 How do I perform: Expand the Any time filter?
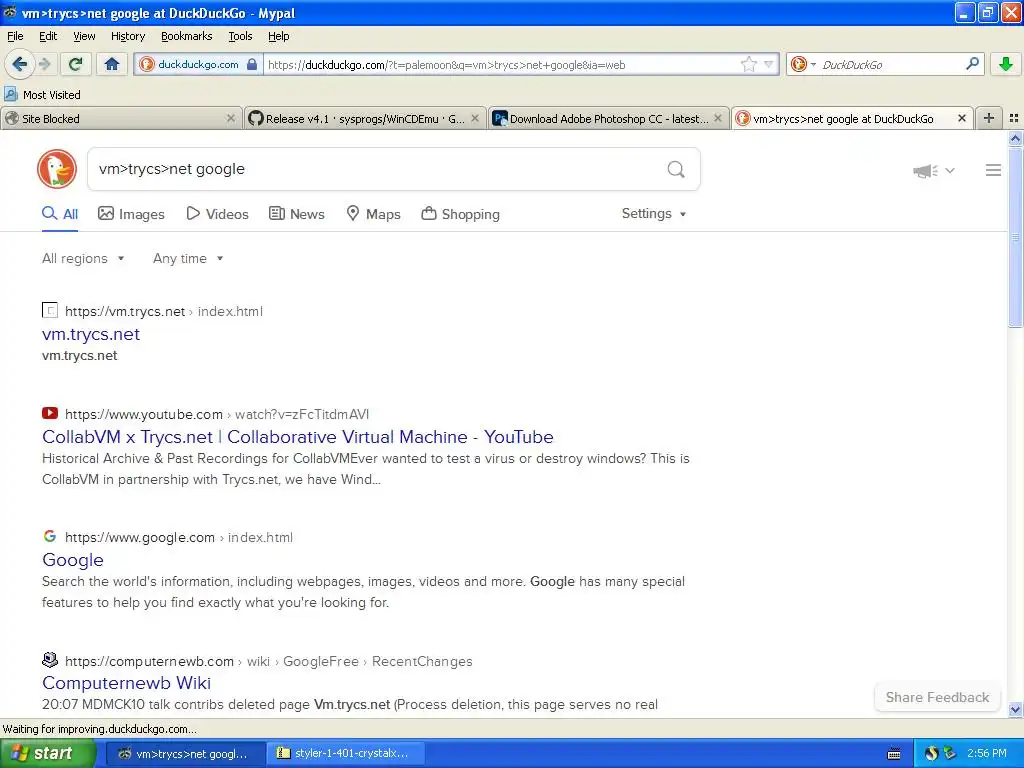pos(188,259)
